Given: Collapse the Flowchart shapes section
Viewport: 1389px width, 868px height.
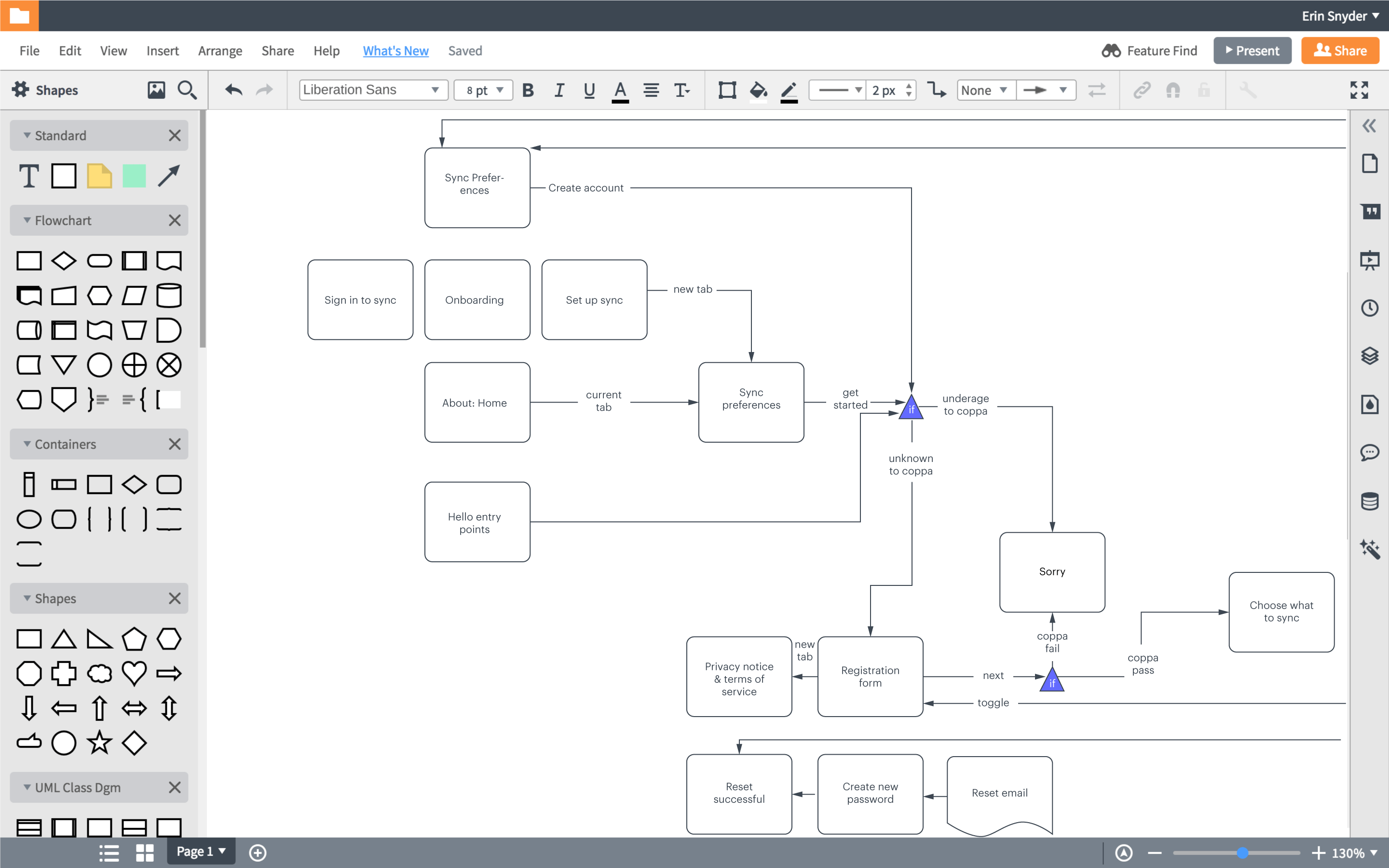Looking at the screenshot, I should tap(27, 220).
